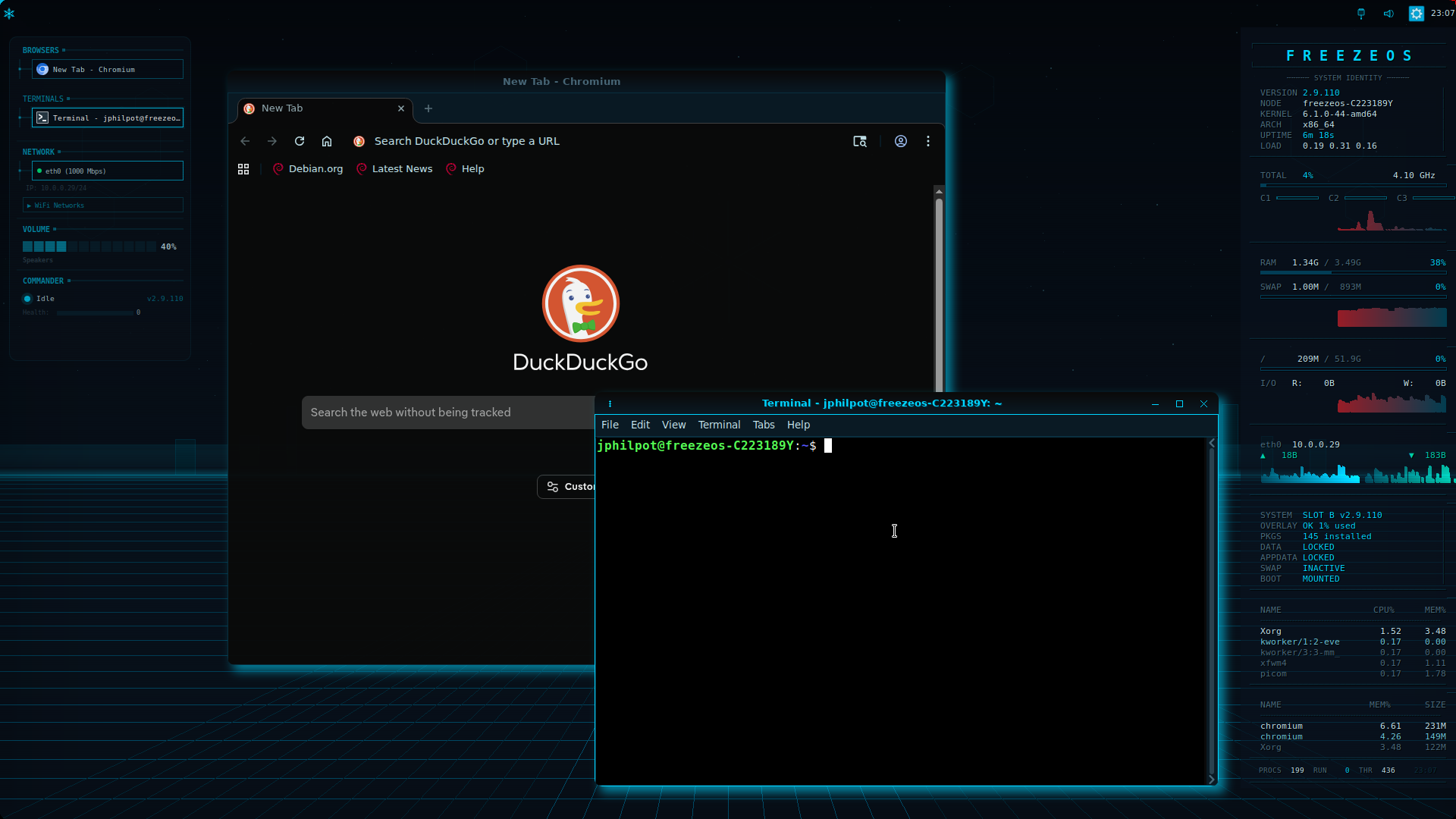Select New Tab - Chromium in Browsers list
1456x819 pixels.
[x=108, y=69]
